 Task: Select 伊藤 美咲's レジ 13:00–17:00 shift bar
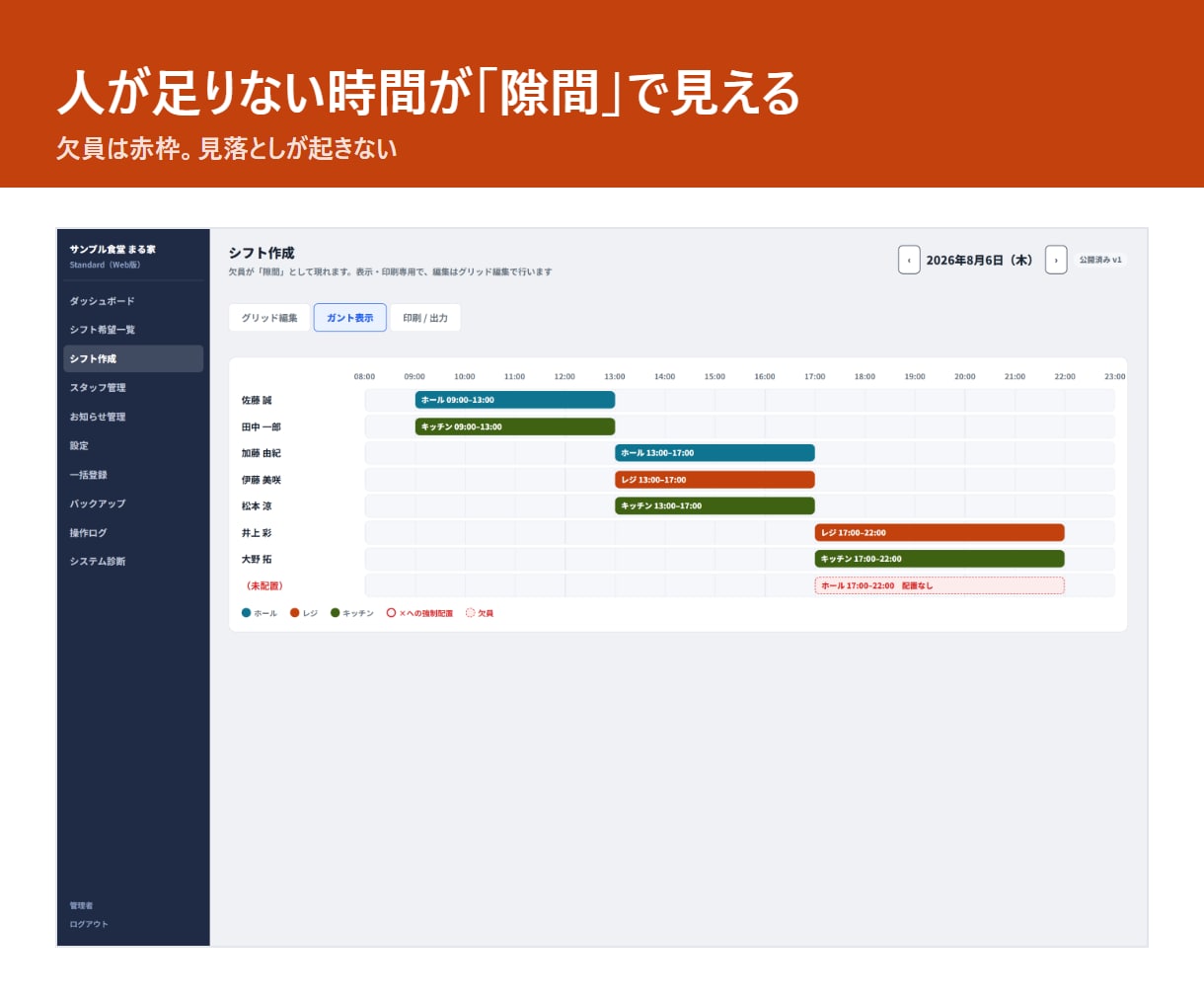click(x=715, y=480)
